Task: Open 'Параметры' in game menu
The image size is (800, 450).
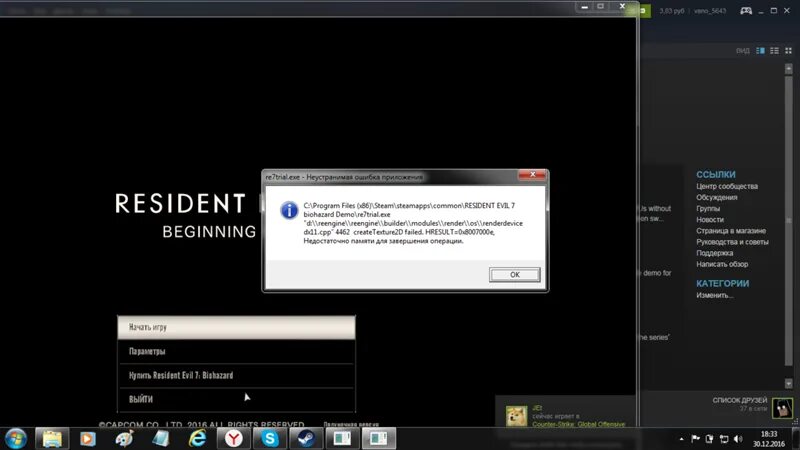Action: coord(236,351)
